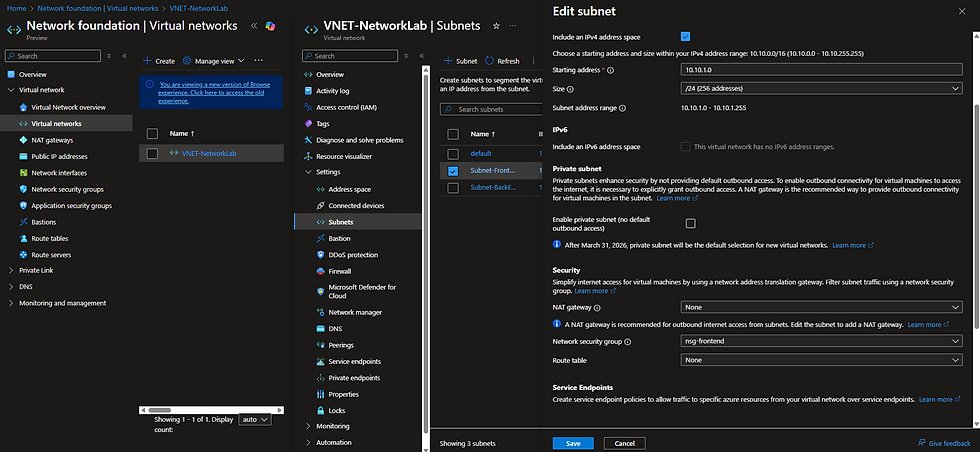980x452 pixels.
Task: Open Give feedback link
Action: tap(944, 443)
